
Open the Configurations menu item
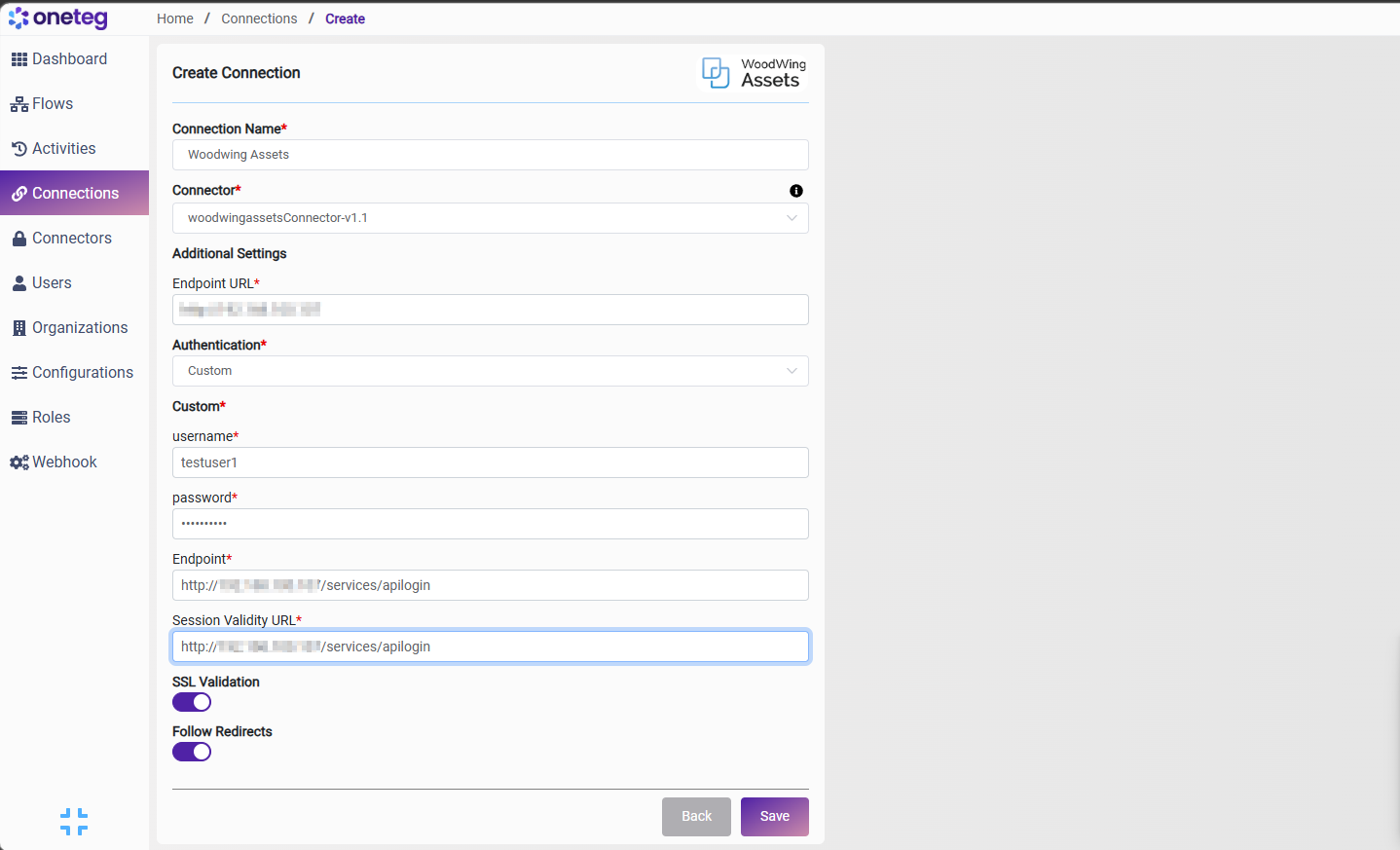(74, 373)
